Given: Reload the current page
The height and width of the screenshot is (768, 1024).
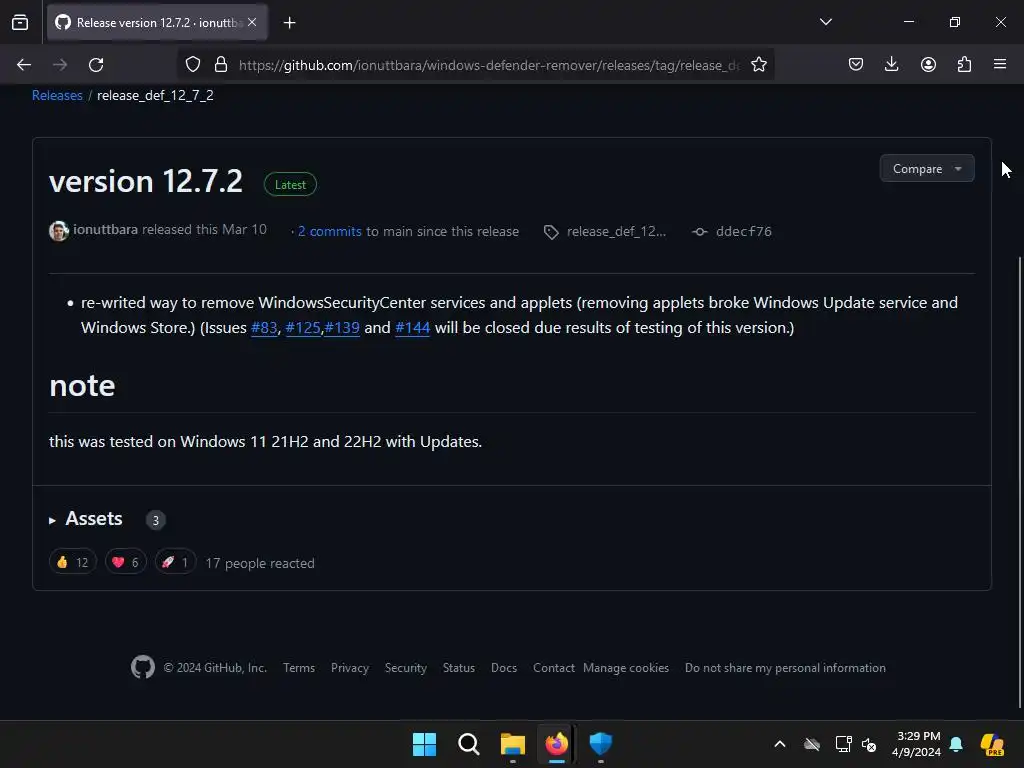Looking at the screenshot, I should (96, 65).
